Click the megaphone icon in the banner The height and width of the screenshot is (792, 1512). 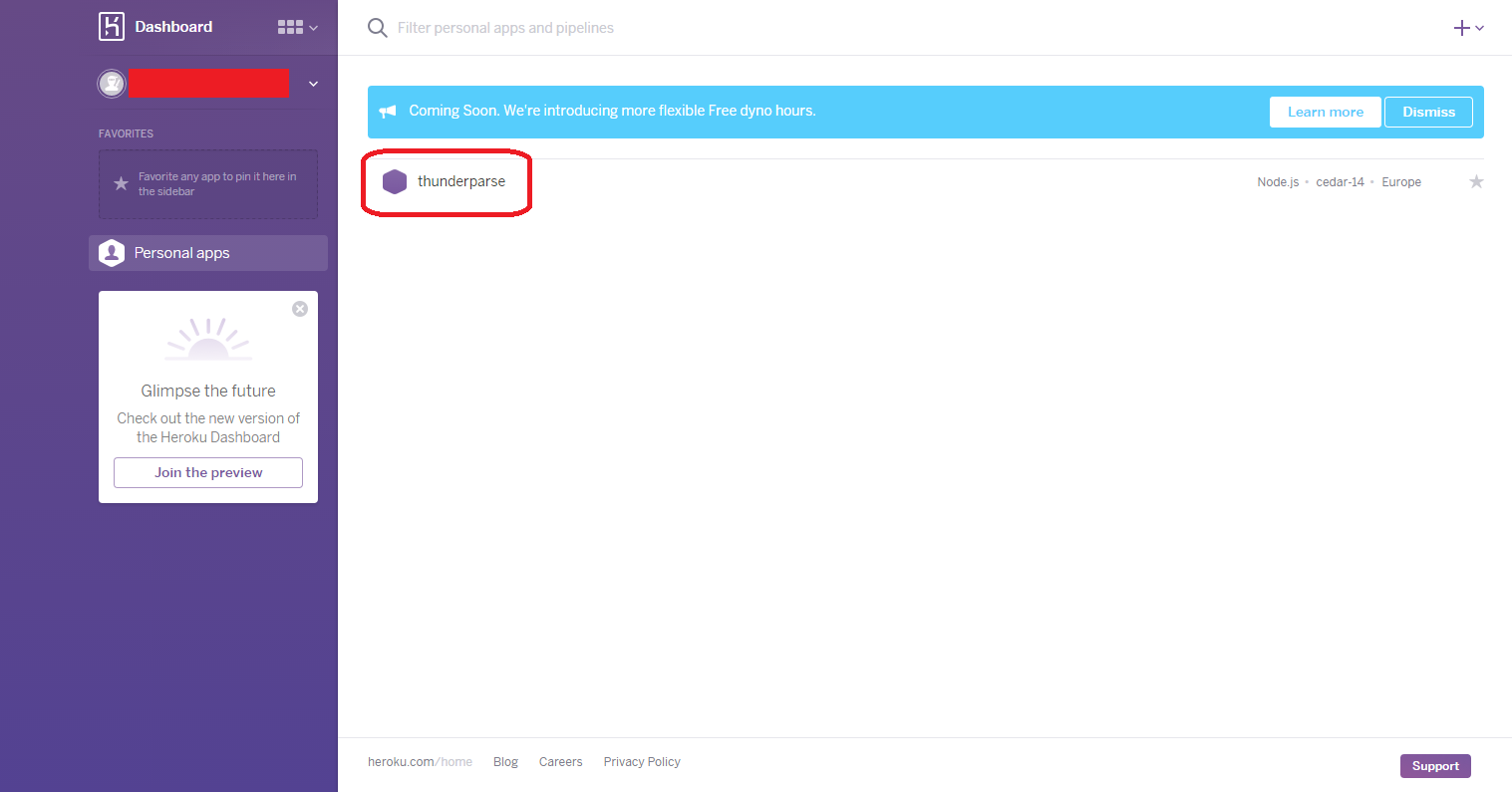pyautogui.click(x=388, y=111)
